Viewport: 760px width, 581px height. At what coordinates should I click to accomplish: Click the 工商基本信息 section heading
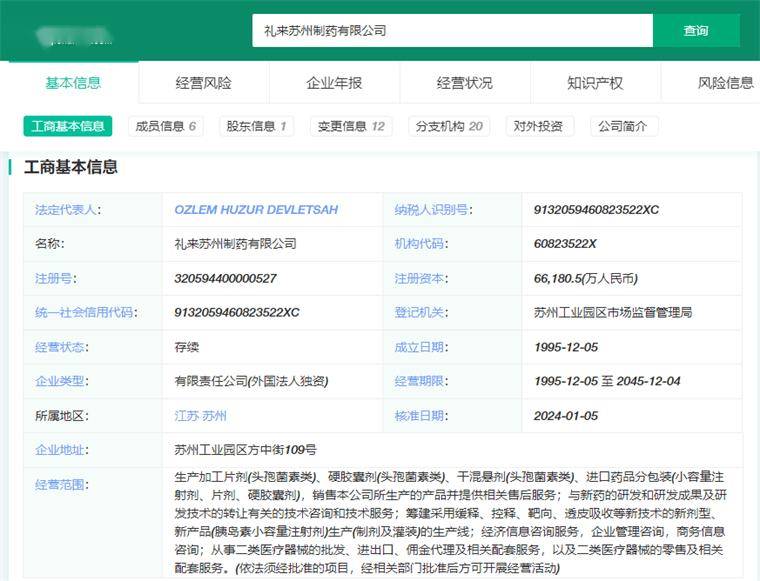click(71, 167)
